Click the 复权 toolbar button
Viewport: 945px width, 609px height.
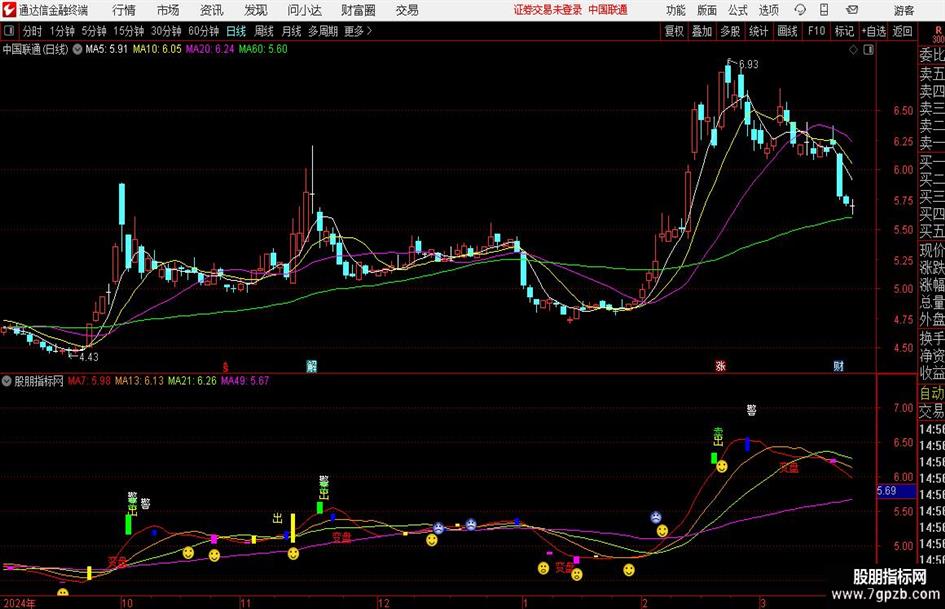coord(674,31)
